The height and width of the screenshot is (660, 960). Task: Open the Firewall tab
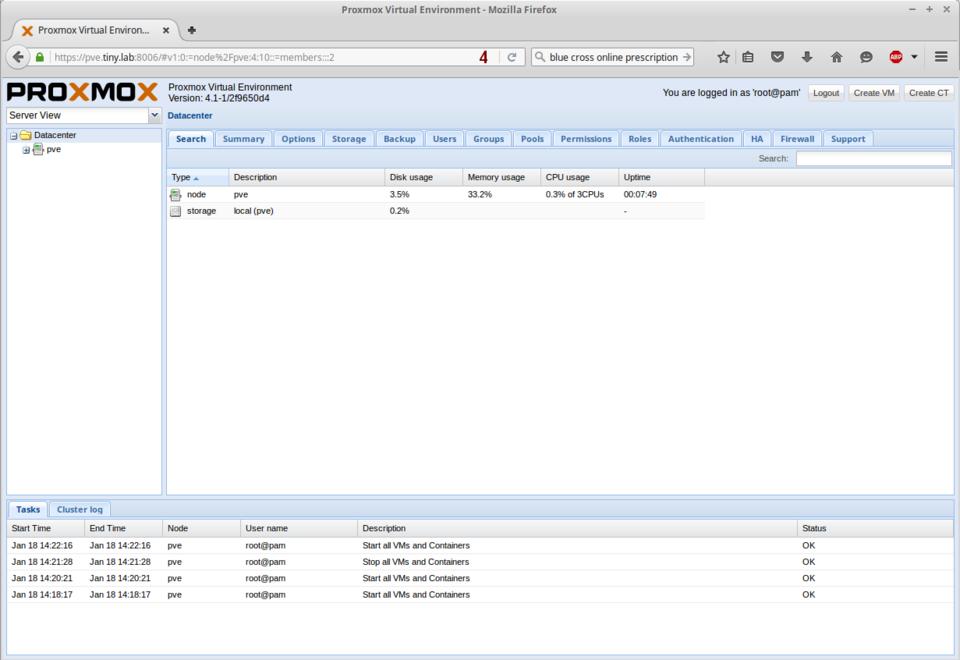[797, 139]
